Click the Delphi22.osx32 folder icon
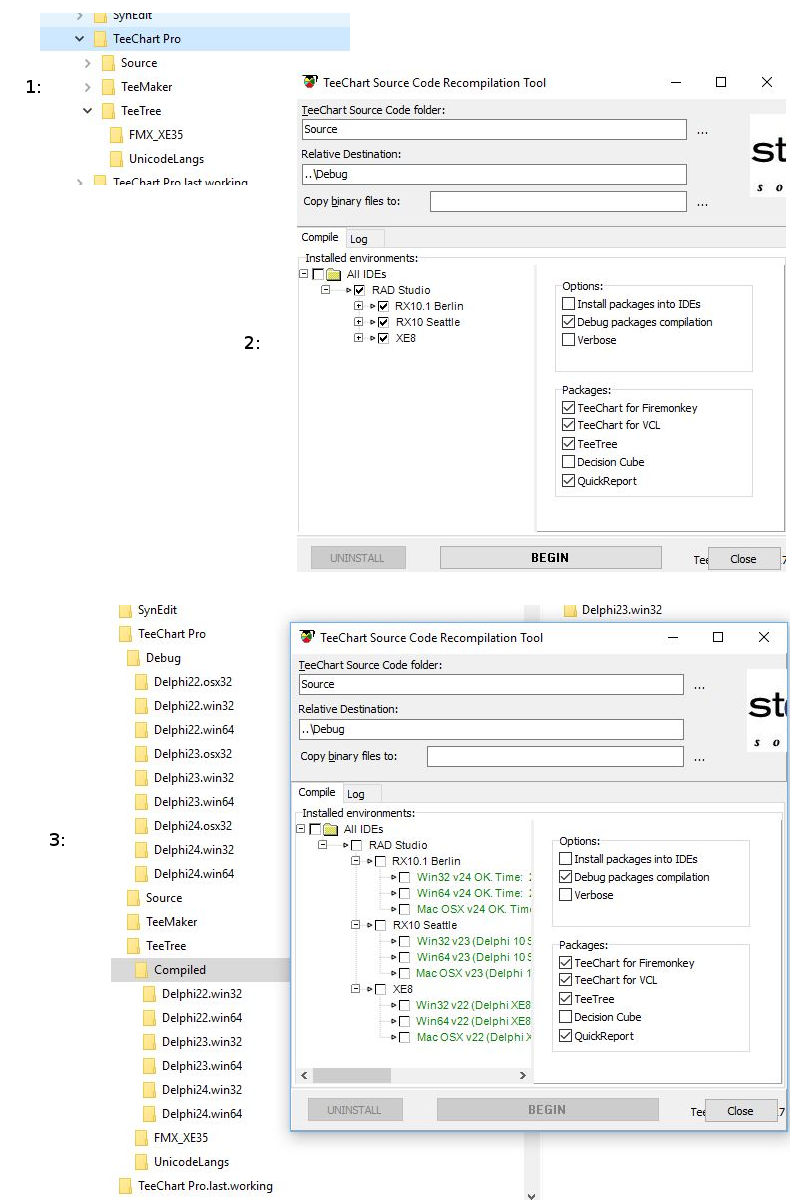 (141, 682)
